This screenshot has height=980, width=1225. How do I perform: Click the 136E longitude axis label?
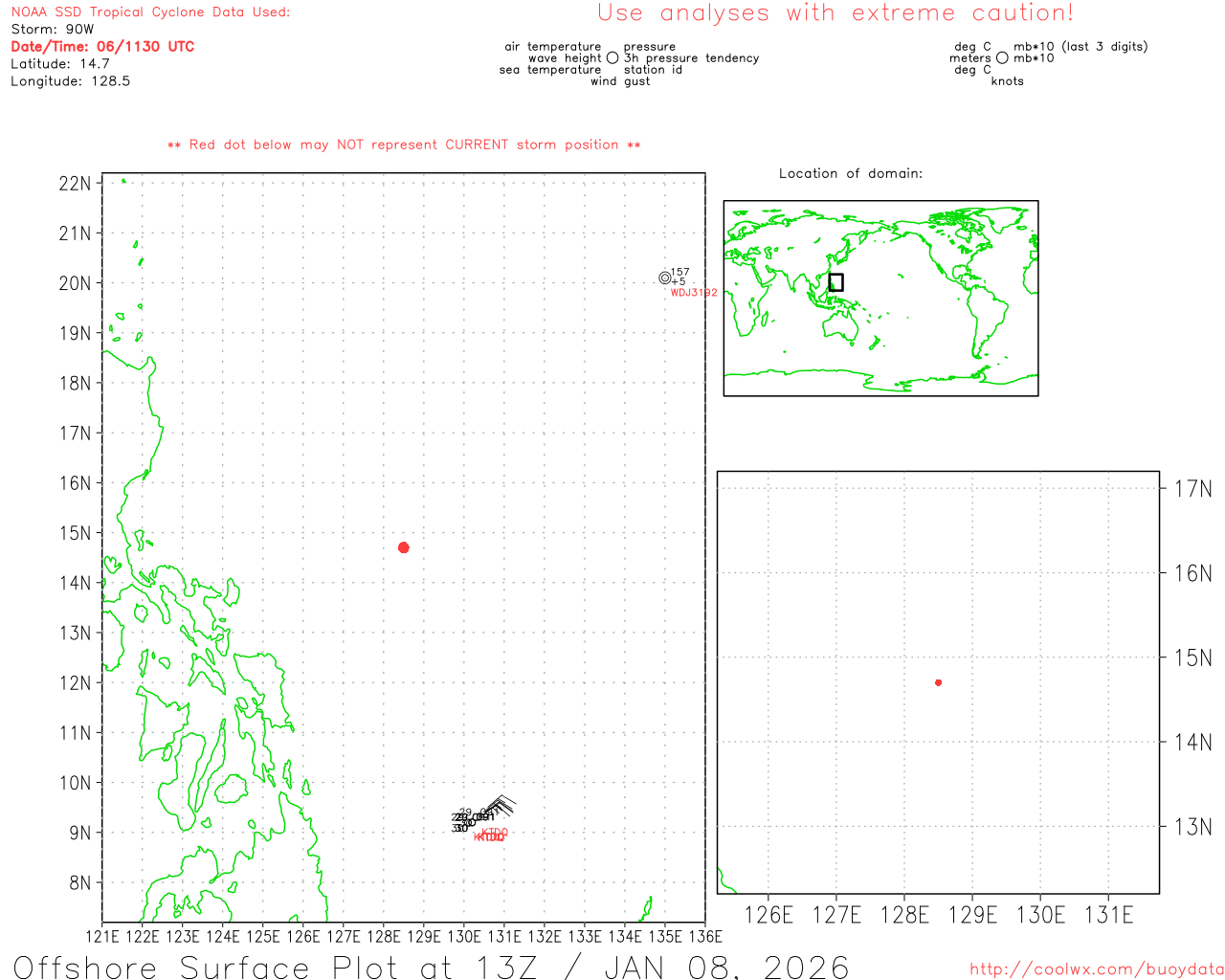704,936
